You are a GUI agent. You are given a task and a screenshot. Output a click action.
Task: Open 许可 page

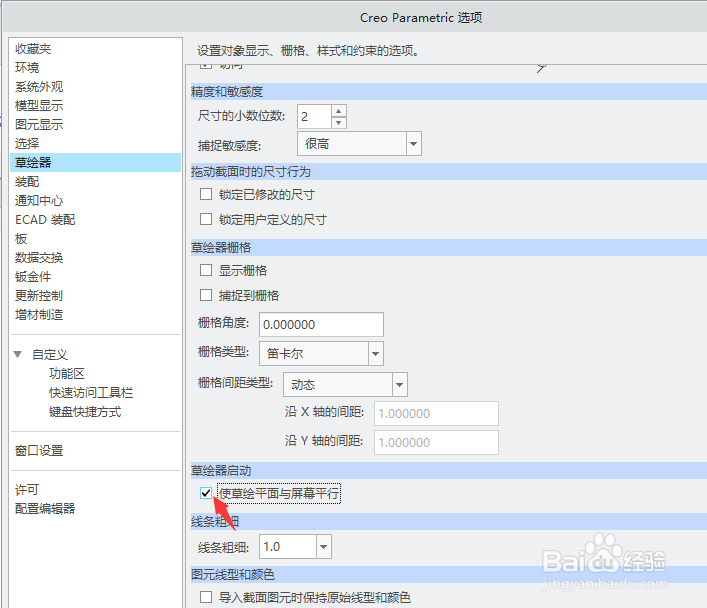tap(27, 489)
